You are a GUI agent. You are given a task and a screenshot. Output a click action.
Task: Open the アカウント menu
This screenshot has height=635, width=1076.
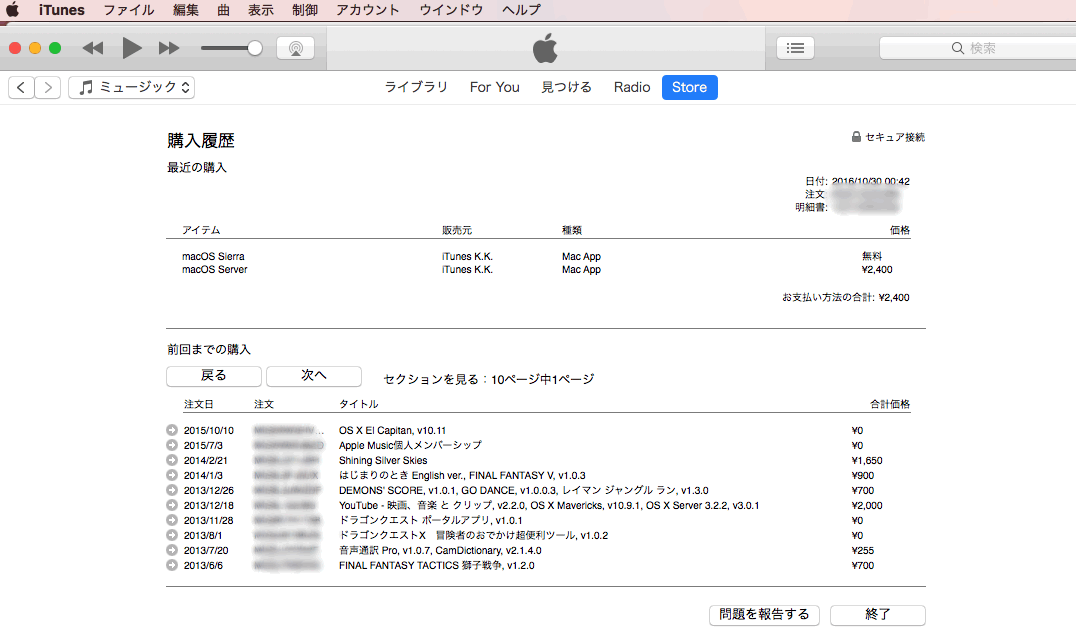pyautogui.click(x=367, y=10)
